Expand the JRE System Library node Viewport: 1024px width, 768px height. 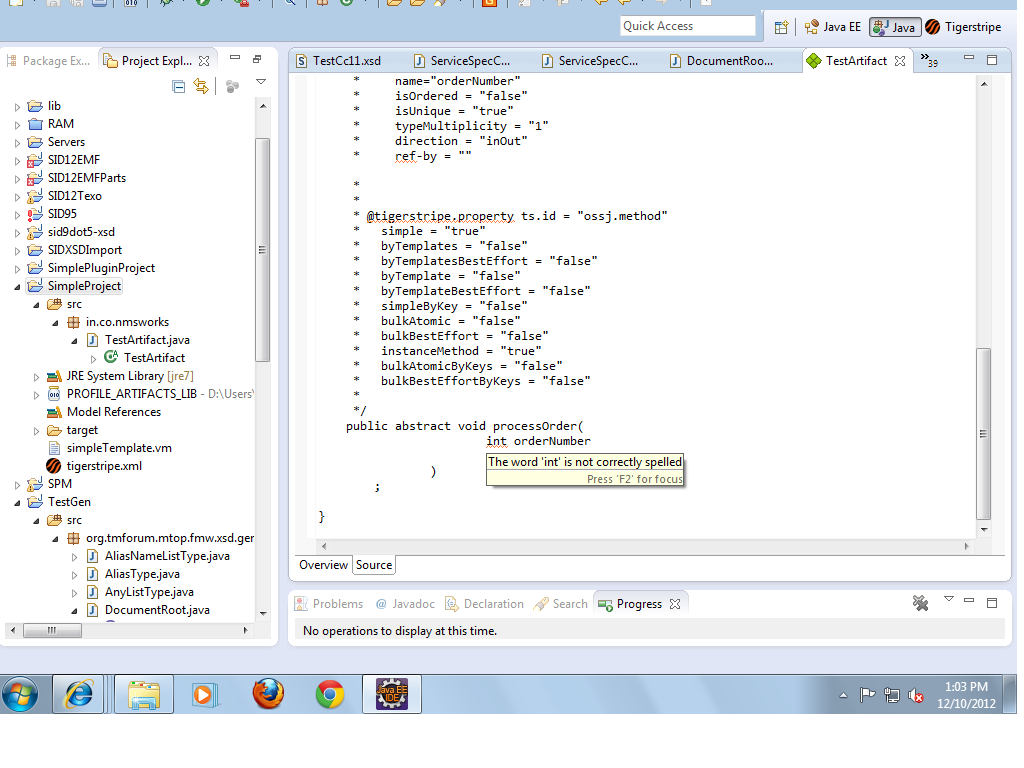37,377
